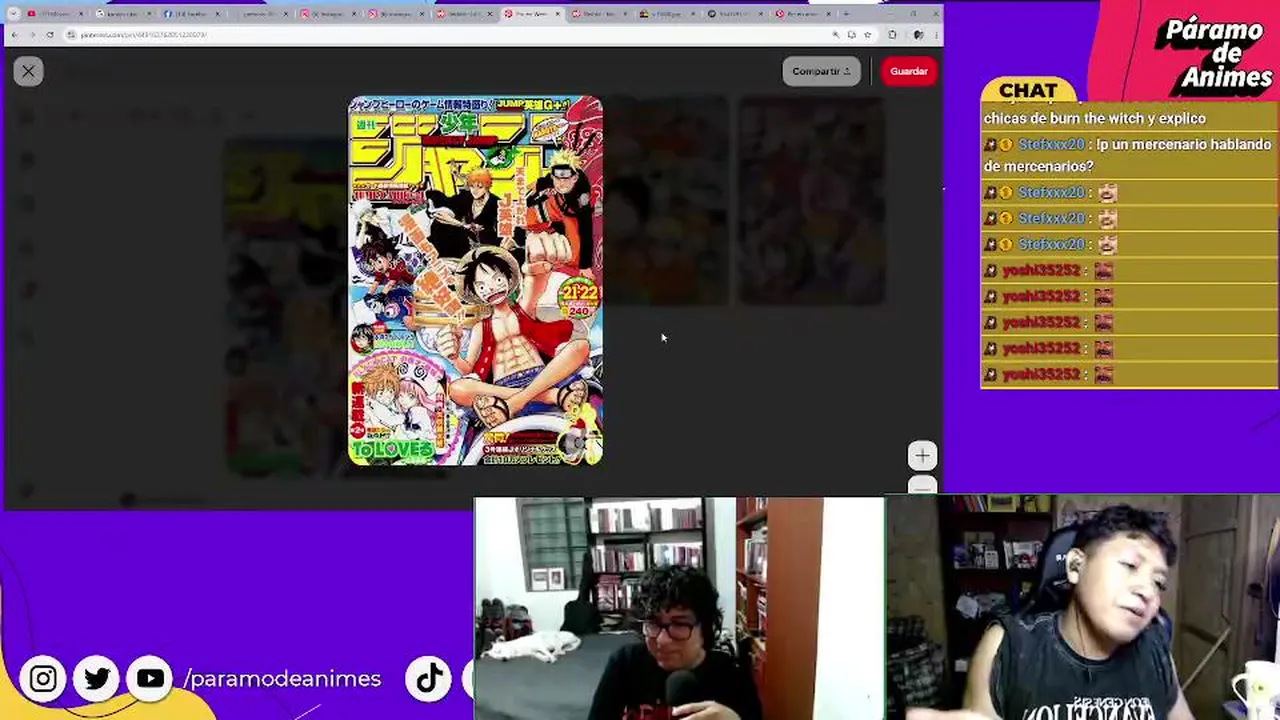Open the browser three-dot menu
1280x720 pixels.
tap(934, 35)
